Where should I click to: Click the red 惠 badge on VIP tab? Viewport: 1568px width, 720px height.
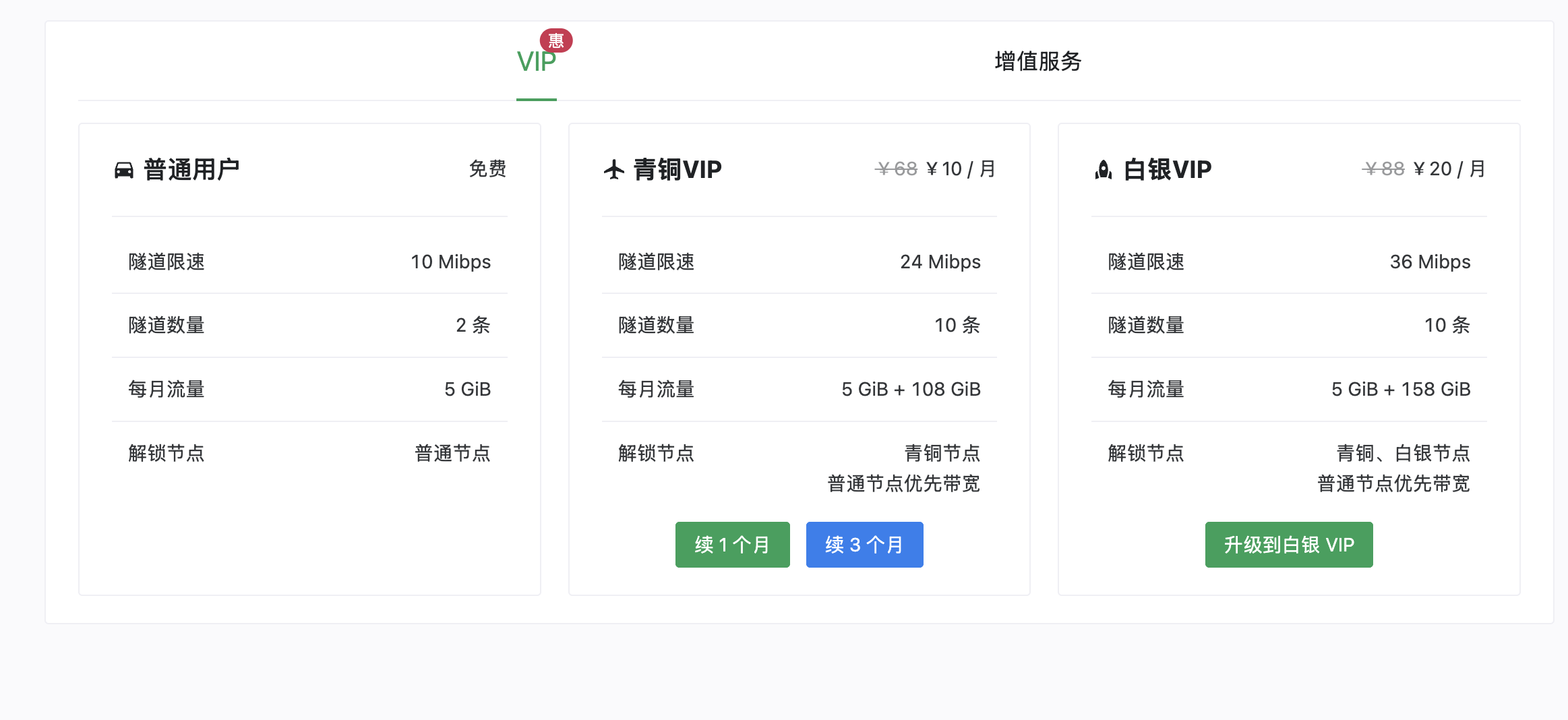pos(556,40)
